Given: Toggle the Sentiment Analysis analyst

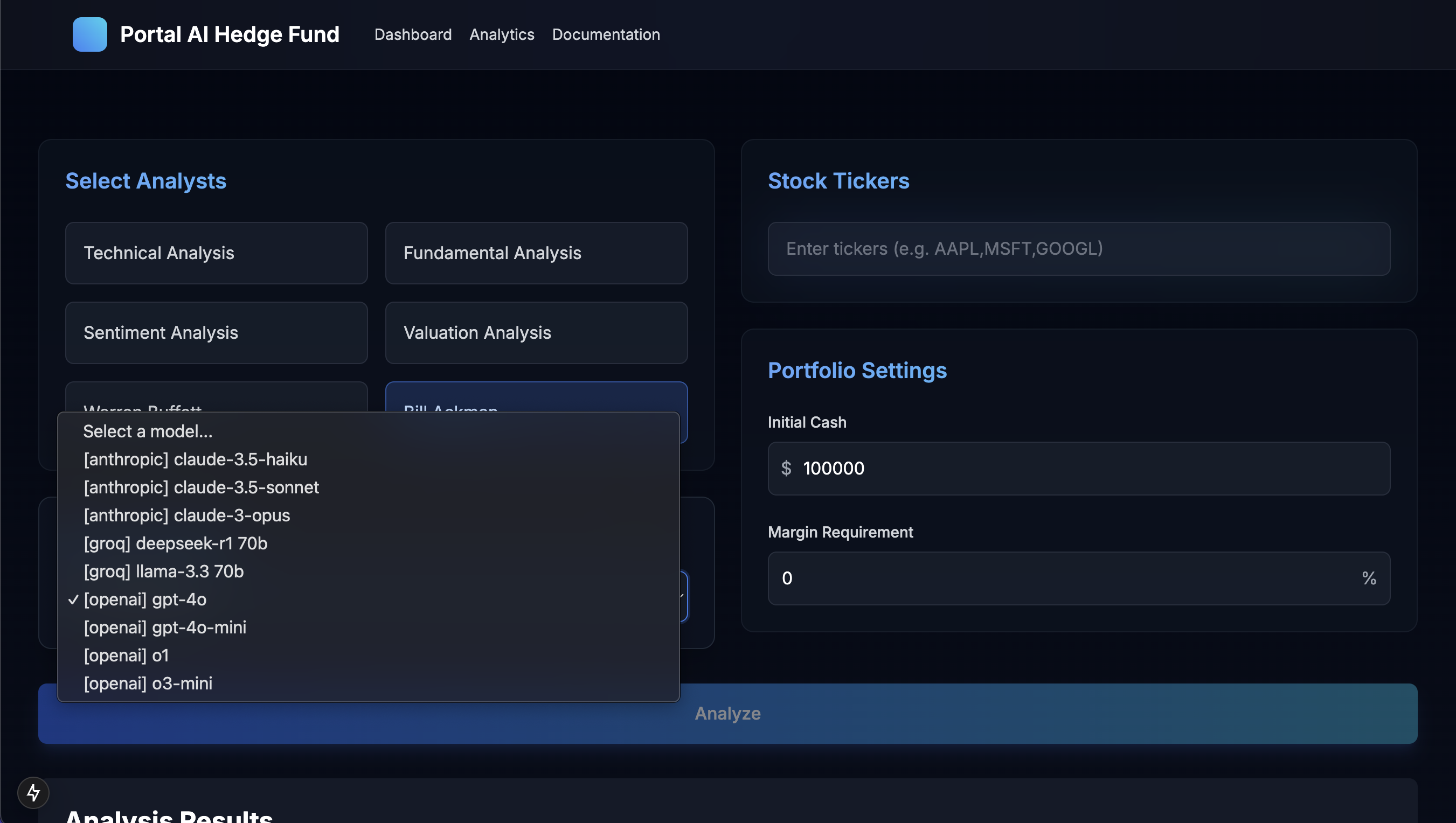Looking at the screenshot, I should [x=216, y=332].
